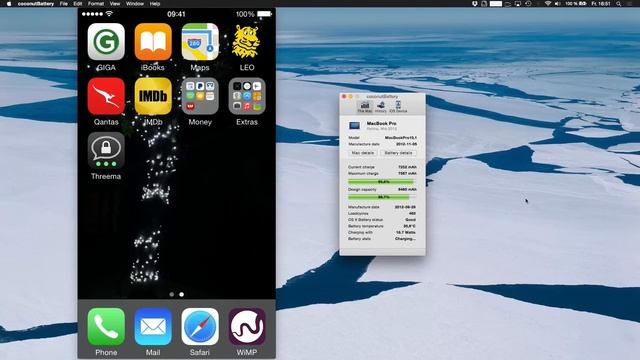
Task: Tap the LEO dictionary app
Action: [247, 42]
